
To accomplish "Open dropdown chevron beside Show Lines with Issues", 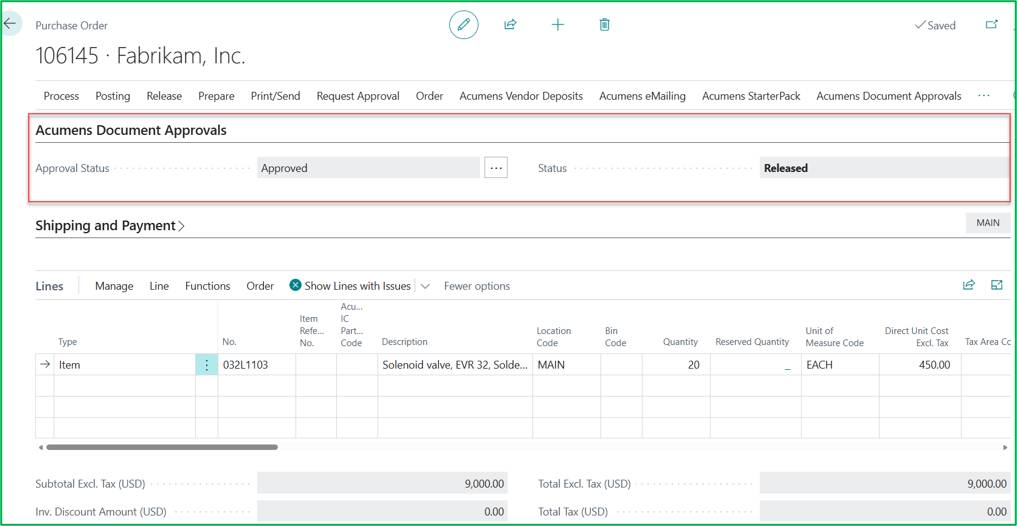I will coord(425,286).
